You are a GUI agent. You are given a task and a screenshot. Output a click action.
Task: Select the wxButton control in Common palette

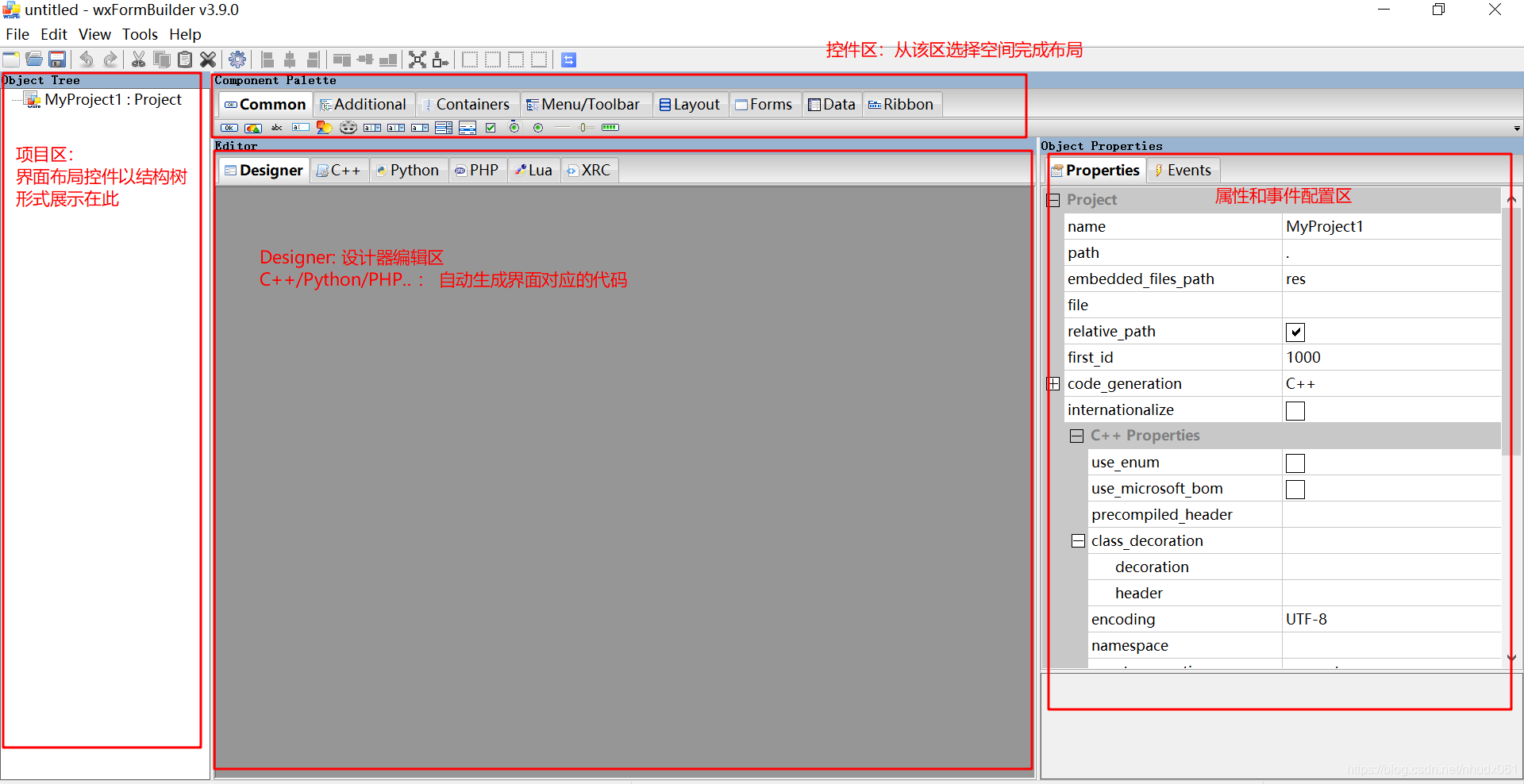click(229, 128)
